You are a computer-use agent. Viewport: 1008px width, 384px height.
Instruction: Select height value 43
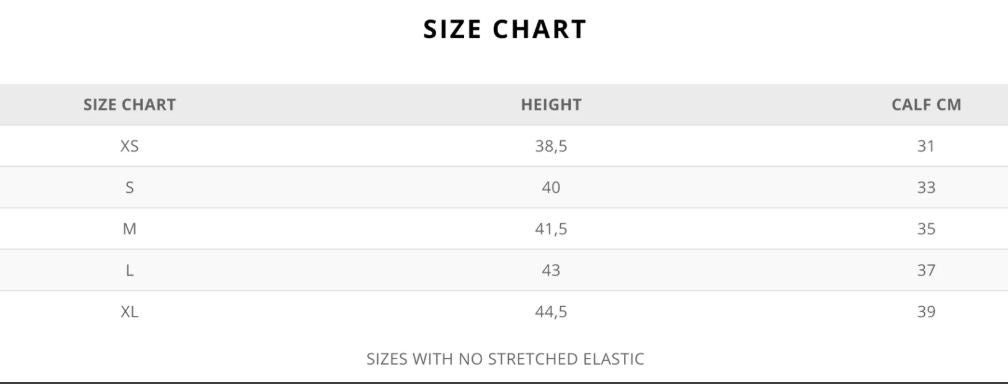(x=551, y=270)
